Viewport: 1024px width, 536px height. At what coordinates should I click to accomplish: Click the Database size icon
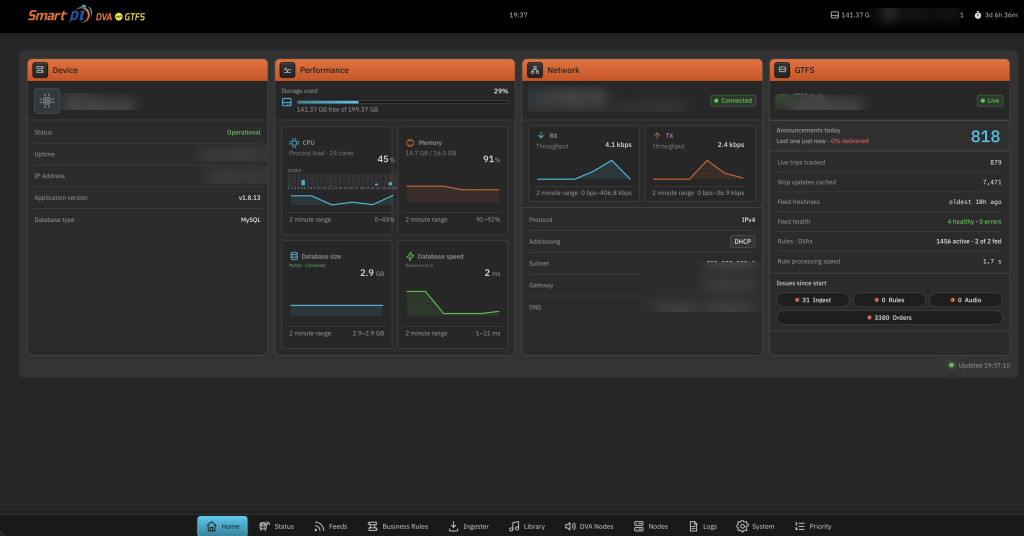(294, 256)
